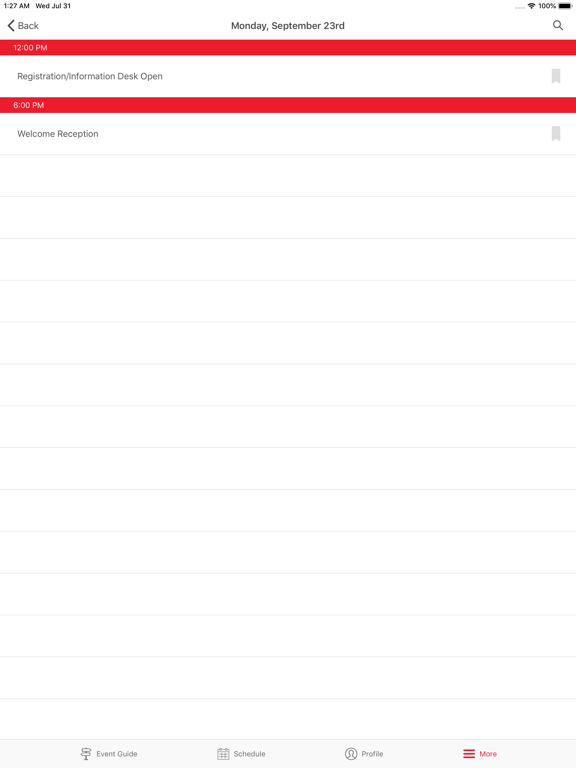Open Registration/Information Desk Open session details

point(288,76)
